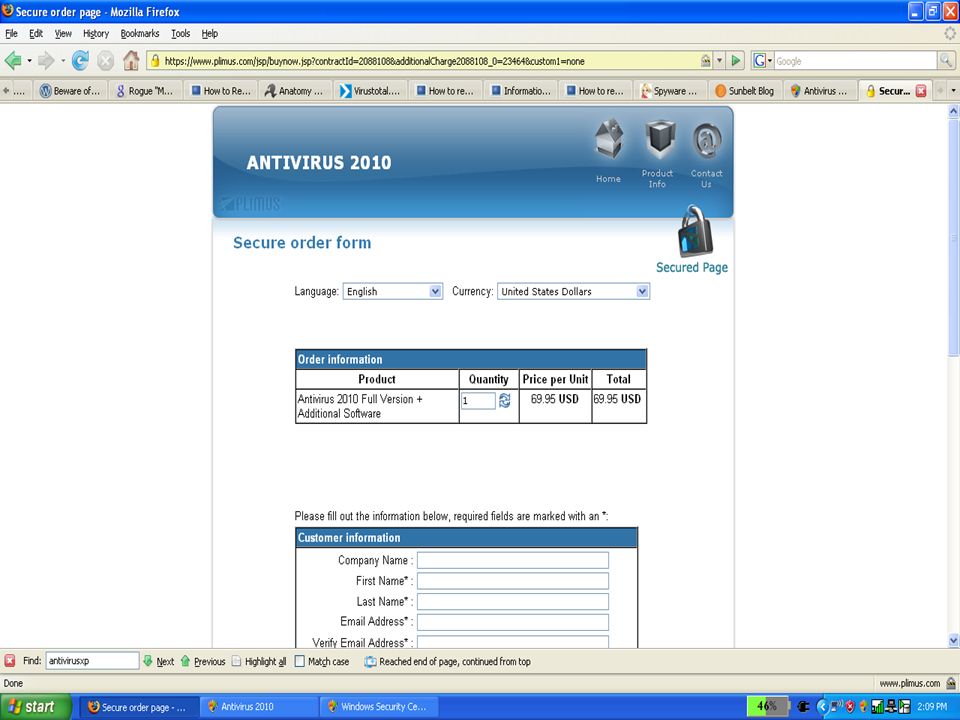Screen dimensions: 960x720
Task: Open the Edit menu
Action: tap(36, 34)
